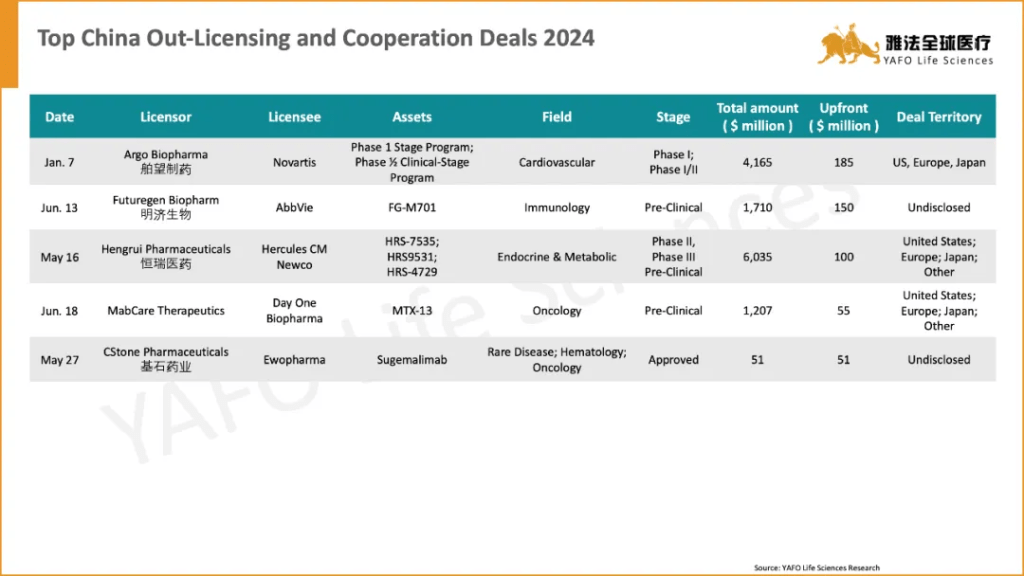Click the 6,035 total amount value
Image resolution: width=1024 pixels, height=576 pixels.
(758, 257)
